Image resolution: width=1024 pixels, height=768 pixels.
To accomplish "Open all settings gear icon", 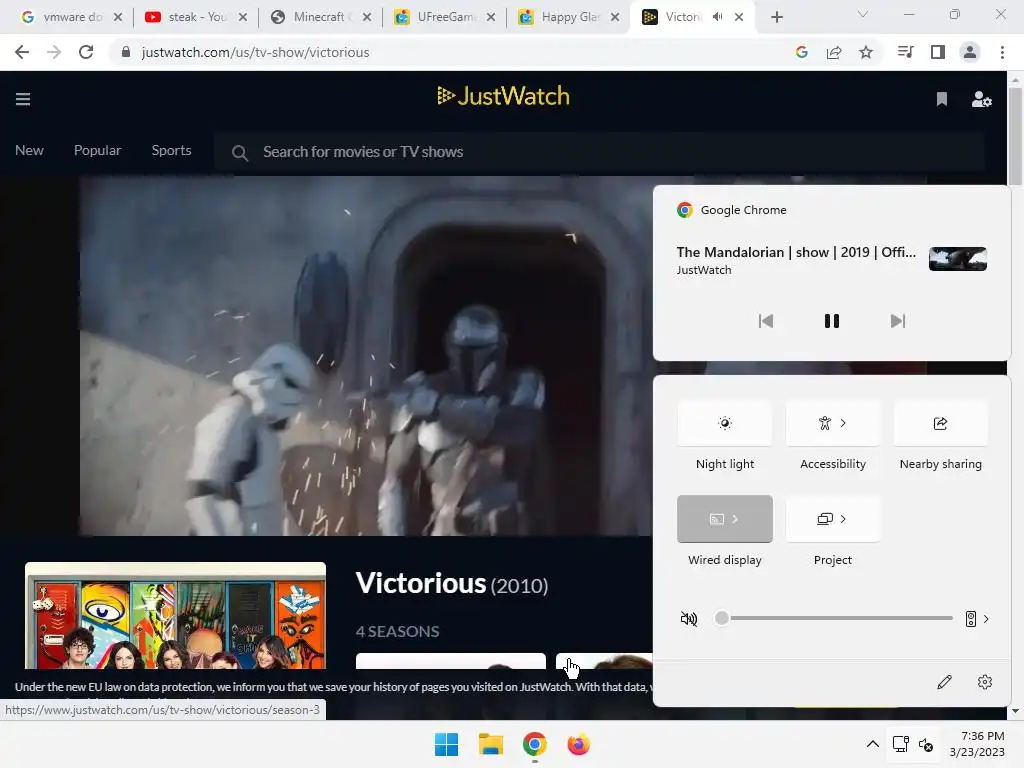I will [x=985, y=682].
